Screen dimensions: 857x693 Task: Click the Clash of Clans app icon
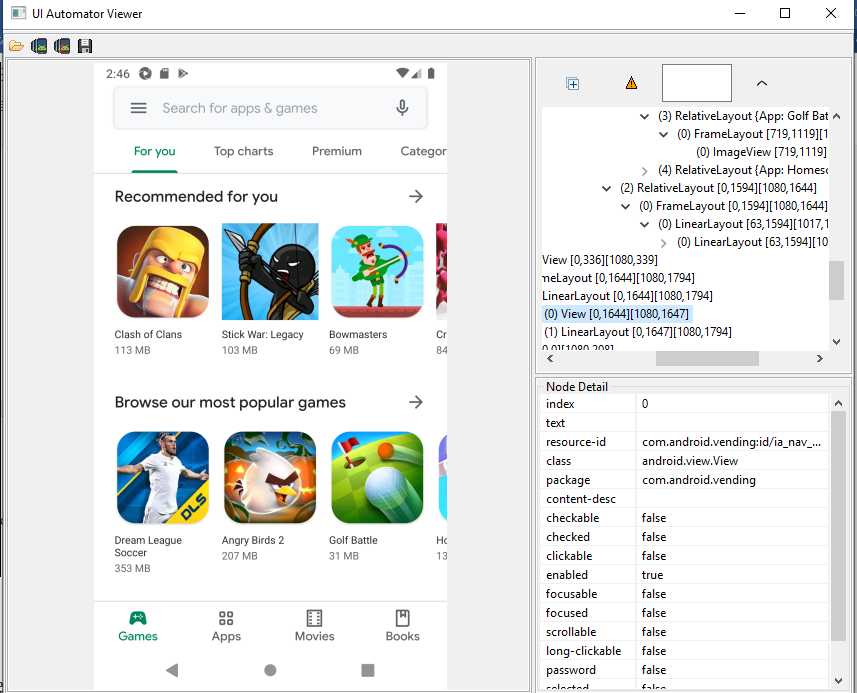tap(162, 271)
